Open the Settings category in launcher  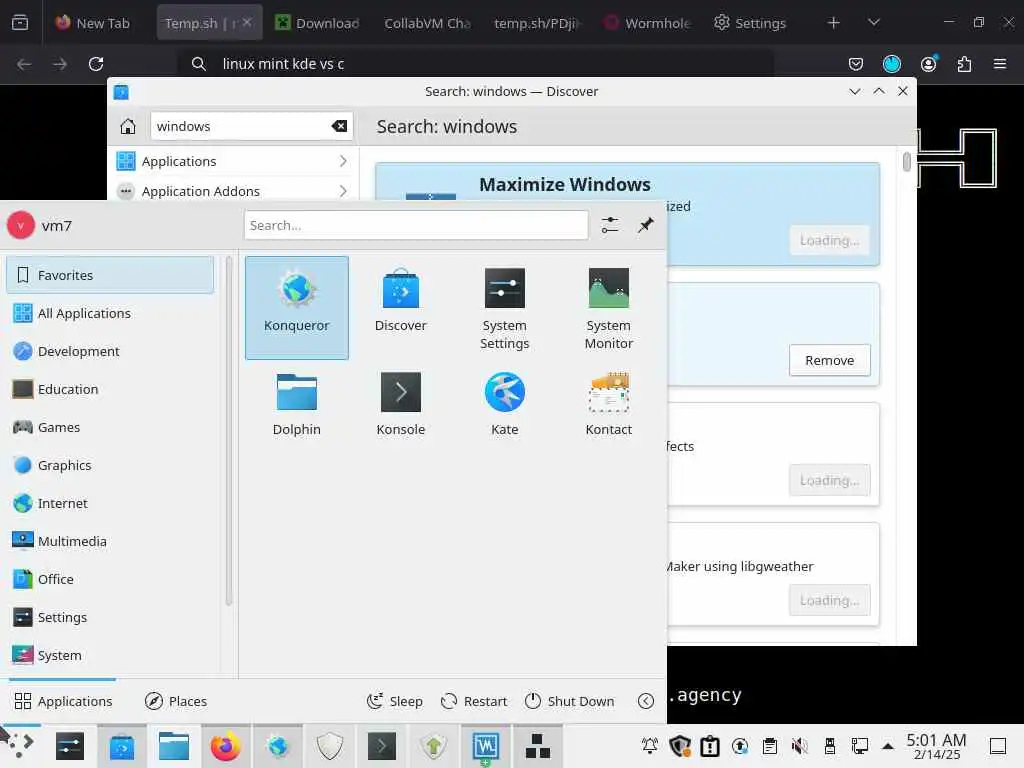pyautogui.click(x=110, y=617)
